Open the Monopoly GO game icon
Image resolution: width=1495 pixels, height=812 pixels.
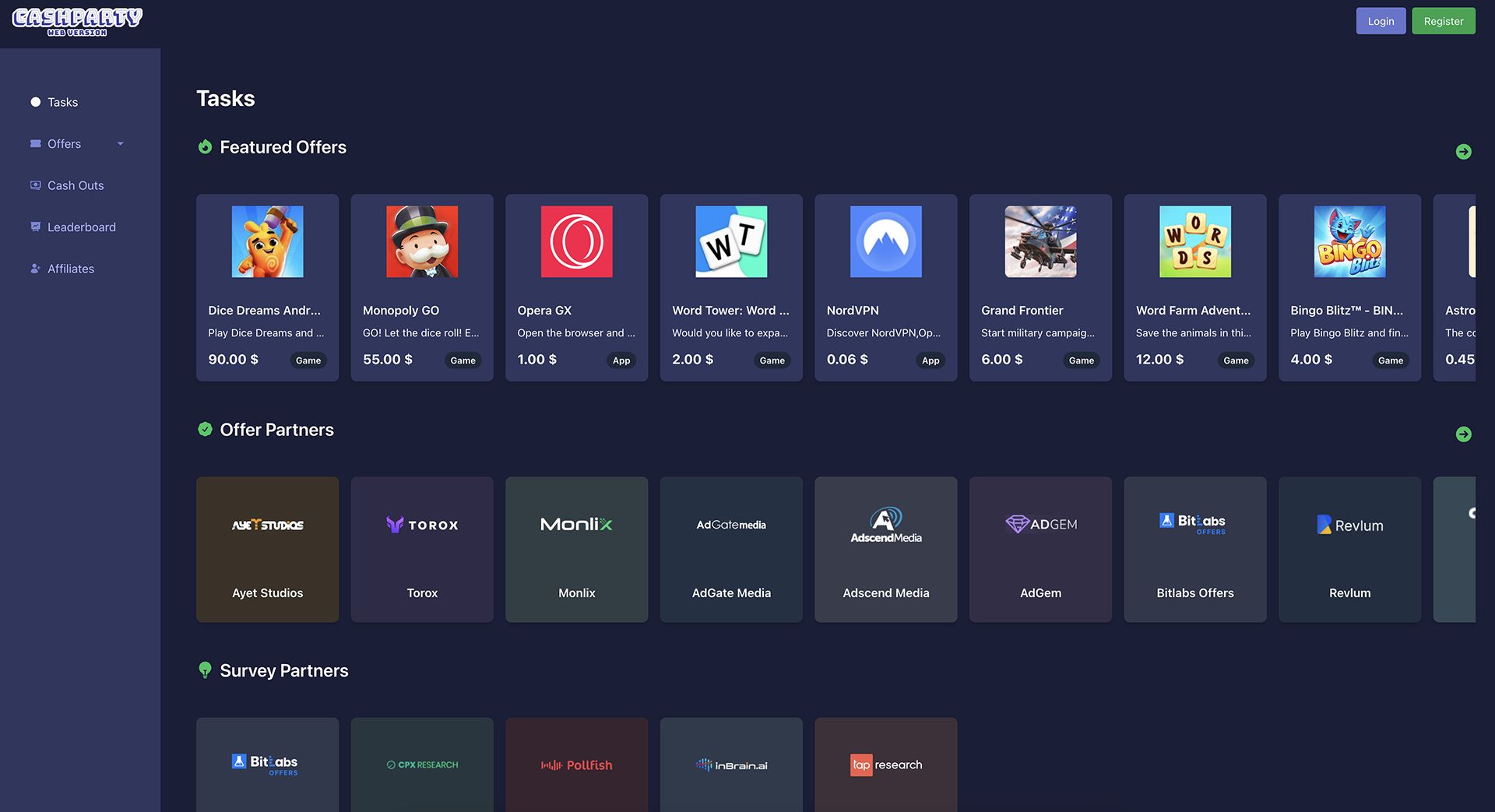click(422, 241)
